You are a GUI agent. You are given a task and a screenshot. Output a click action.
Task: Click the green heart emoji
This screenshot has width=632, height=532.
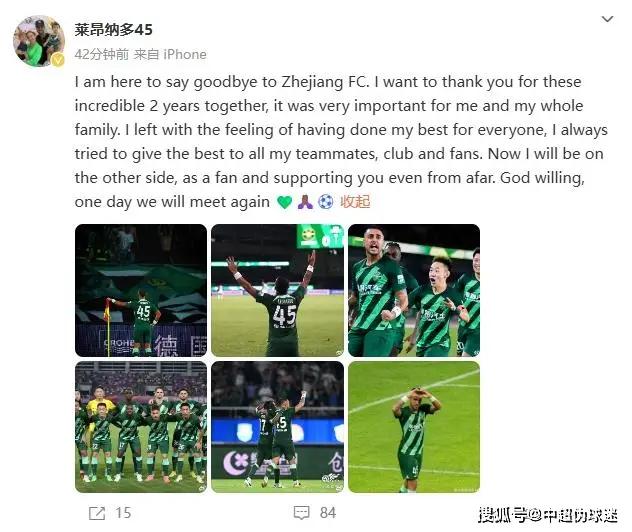coord(285,202)
